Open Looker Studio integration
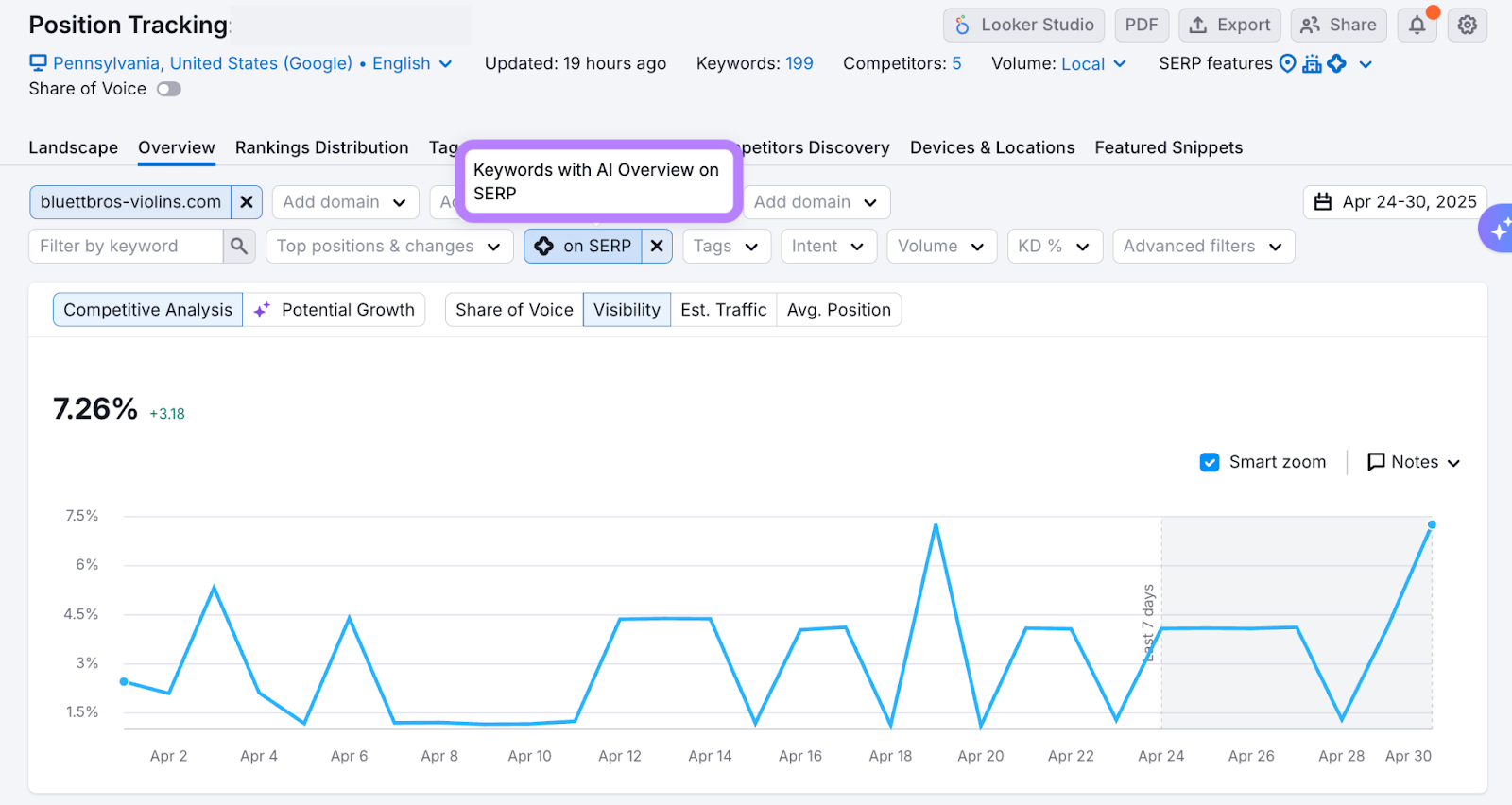This screenshot has height=805, width=1512. (x=1023, y=26)
